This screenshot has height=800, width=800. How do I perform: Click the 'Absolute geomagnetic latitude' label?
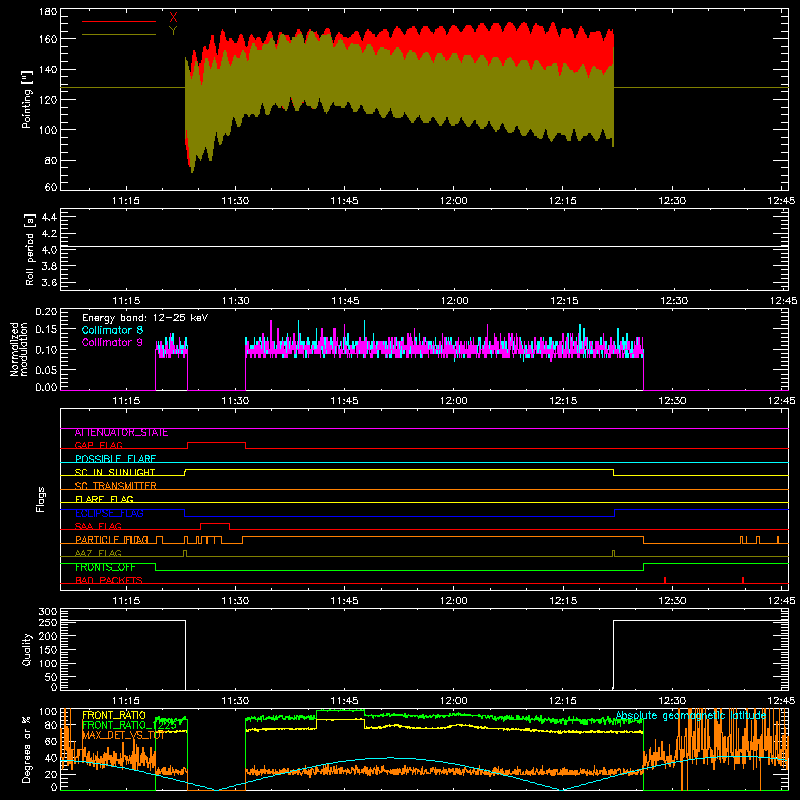(x=691, y=715)
